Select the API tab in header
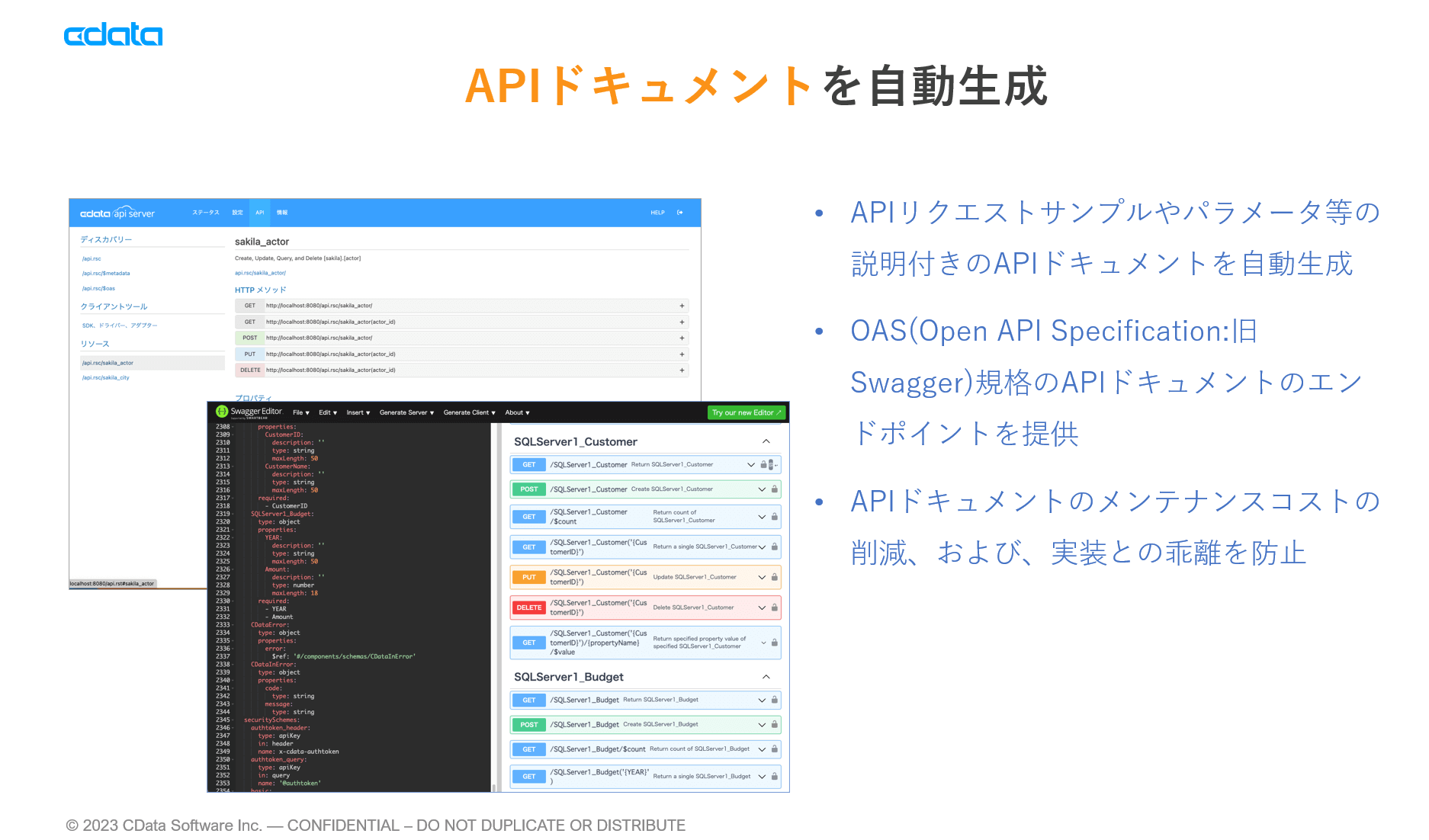The image size is (1429, 840). 260,213
